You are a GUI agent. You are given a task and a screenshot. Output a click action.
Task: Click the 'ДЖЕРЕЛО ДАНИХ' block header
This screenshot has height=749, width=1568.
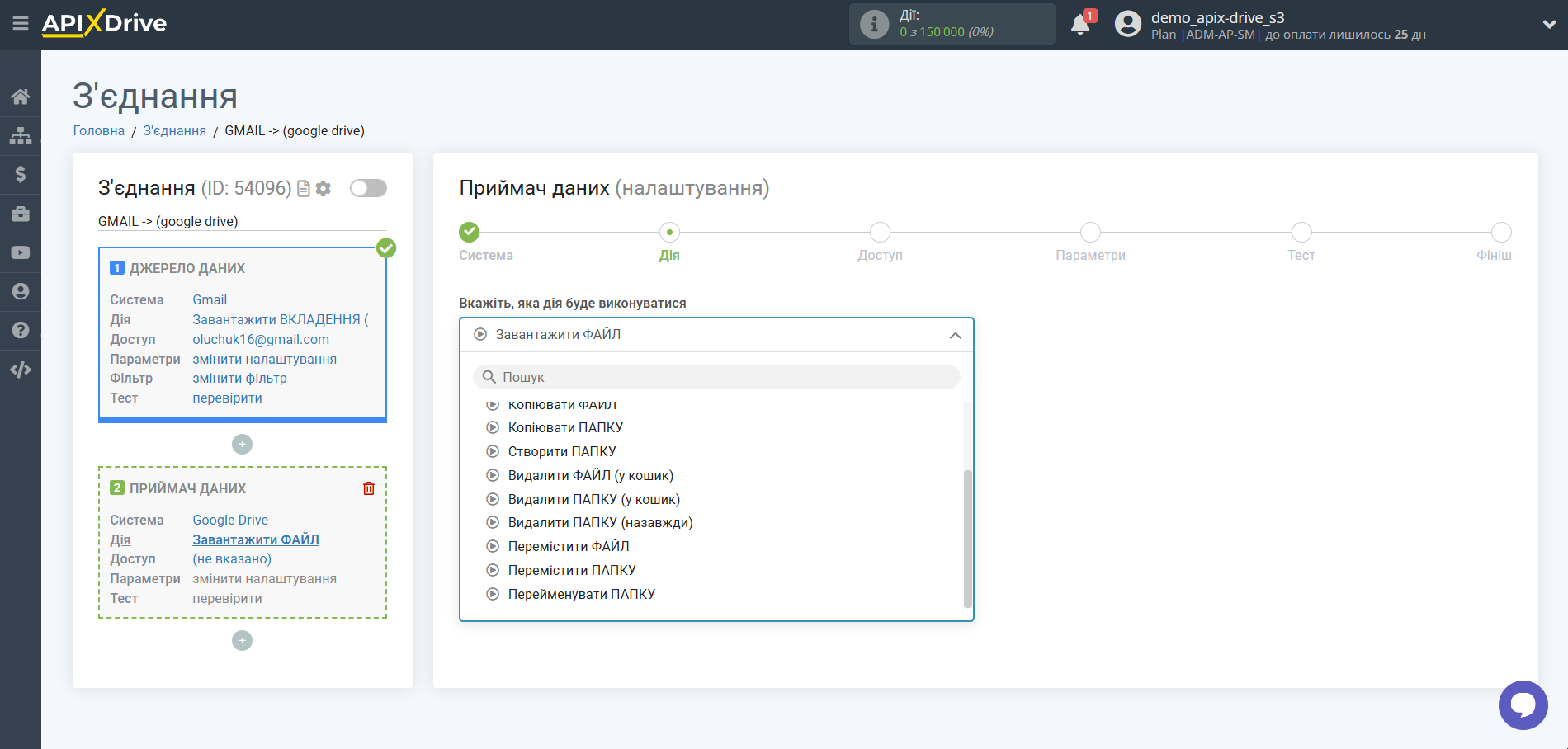point(187,268)
